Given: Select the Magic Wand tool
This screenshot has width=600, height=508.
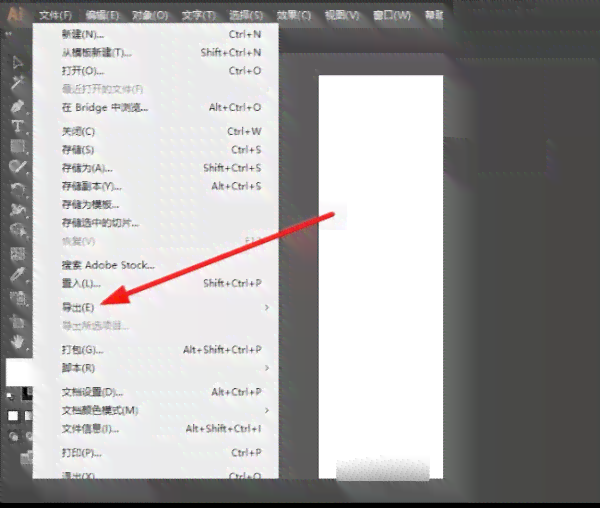Looking at the screenshot, I should [x=18, y=83].
